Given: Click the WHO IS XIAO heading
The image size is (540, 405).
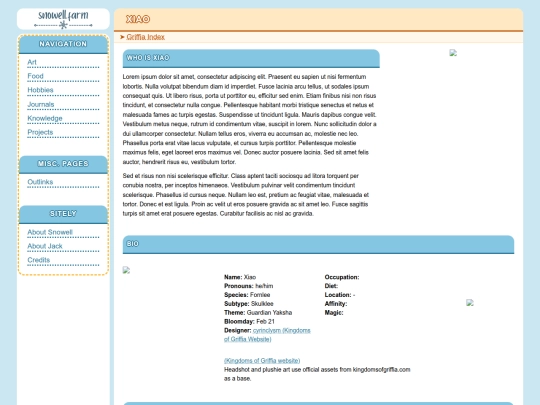Looking at the screenshot, I should (148, 58).
